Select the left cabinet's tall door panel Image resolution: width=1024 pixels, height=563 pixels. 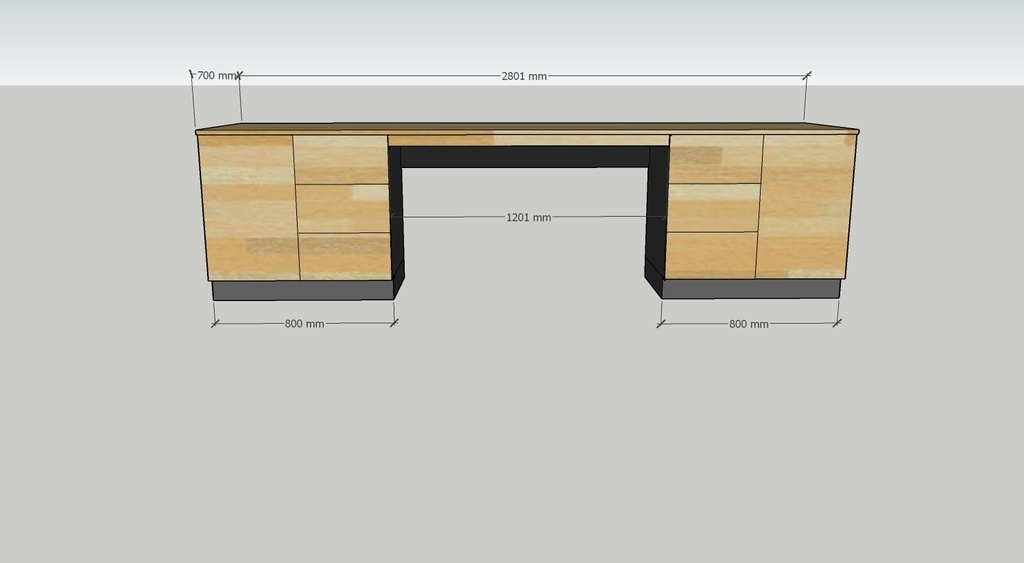249,208
